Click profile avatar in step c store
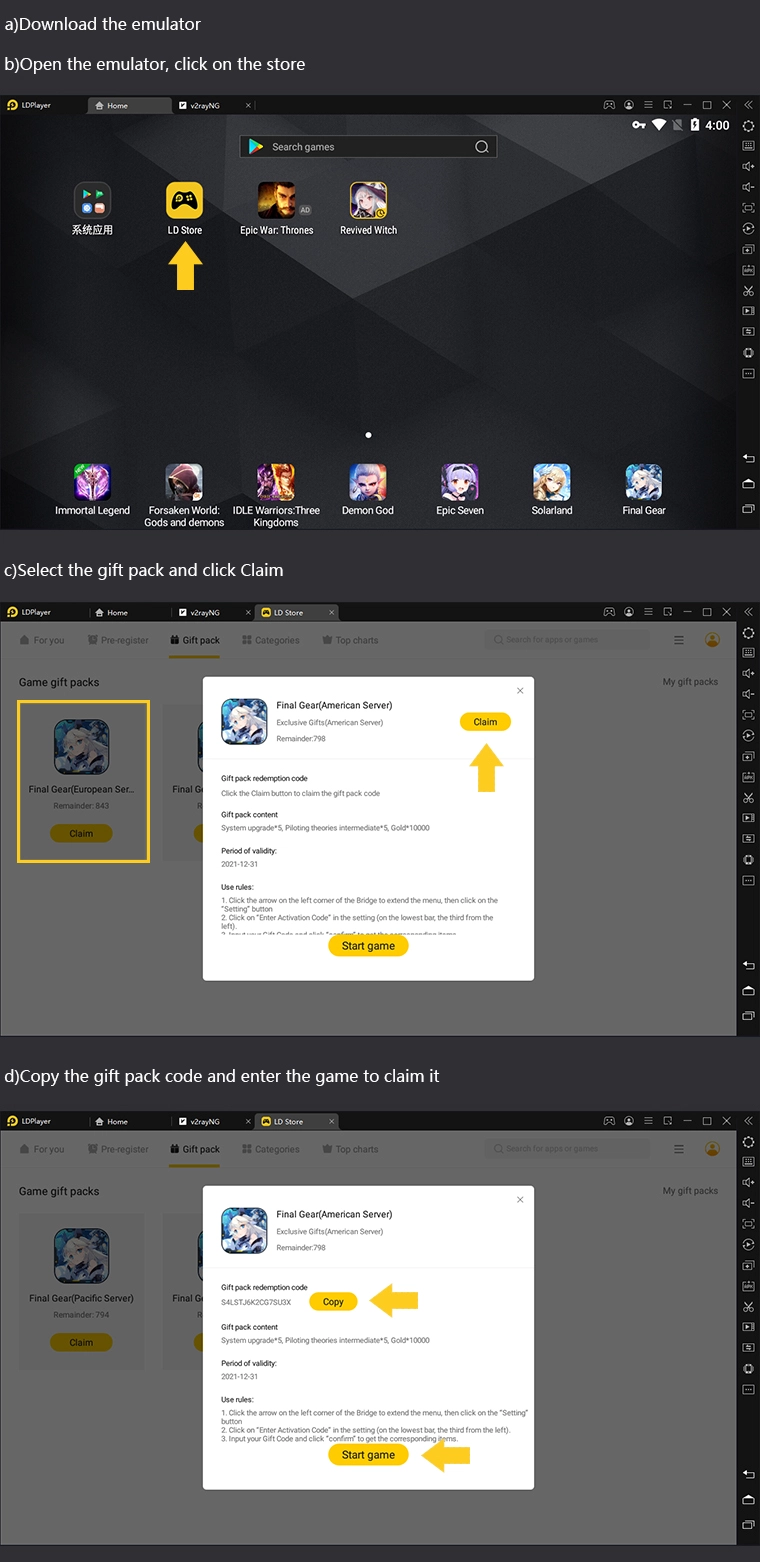 [712, 640]
